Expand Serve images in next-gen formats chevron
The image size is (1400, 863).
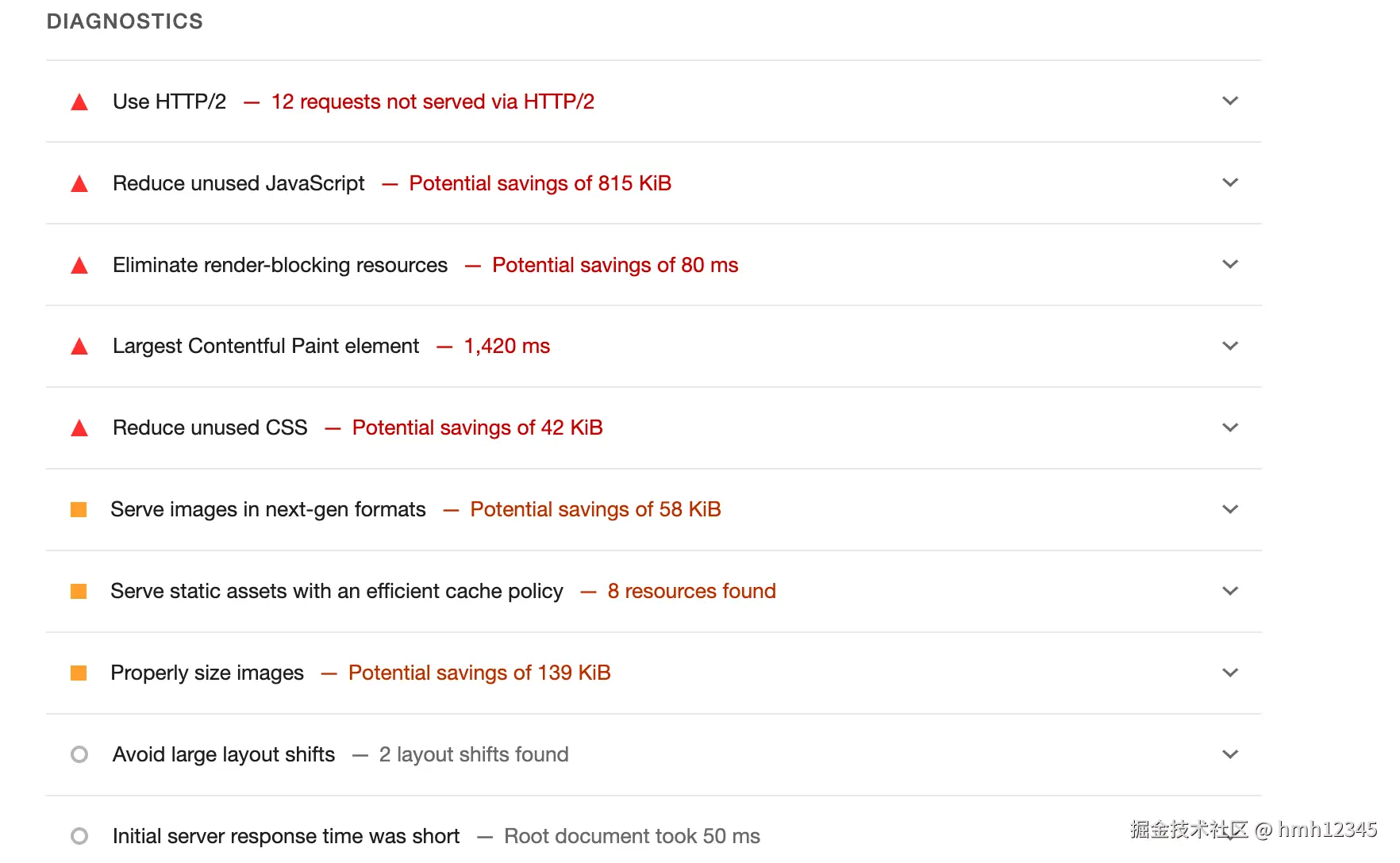(x=1230, y=509)
